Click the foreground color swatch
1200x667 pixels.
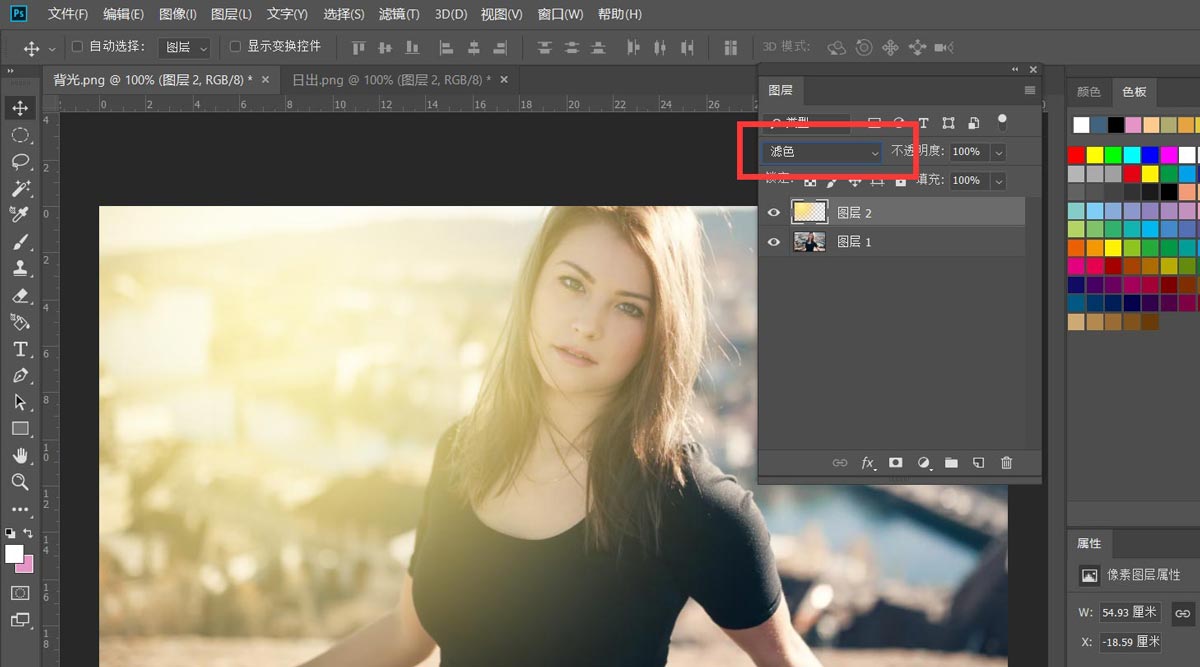(x=14, y=554)
